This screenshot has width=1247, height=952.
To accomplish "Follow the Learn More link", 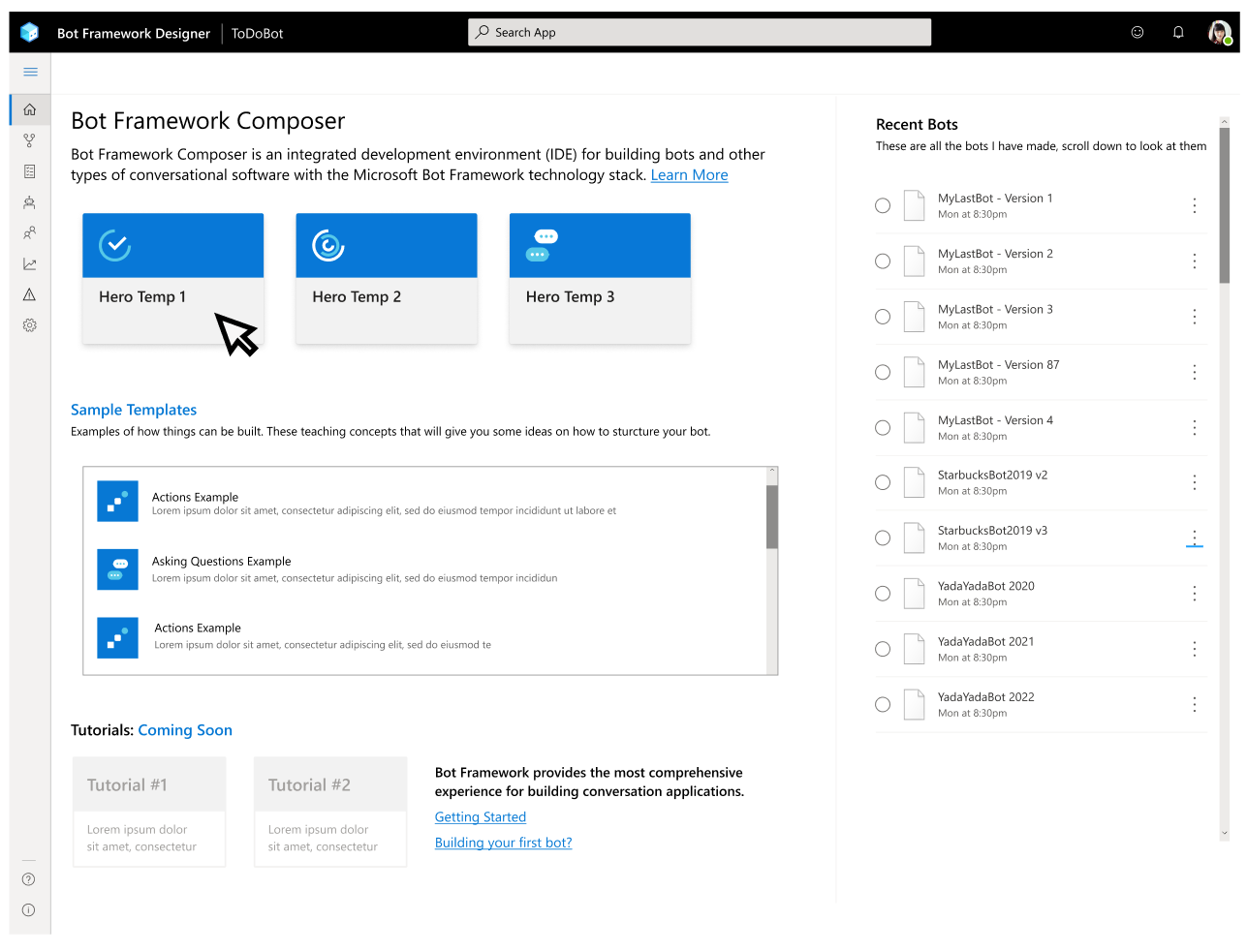I will [x=689, y=175].
